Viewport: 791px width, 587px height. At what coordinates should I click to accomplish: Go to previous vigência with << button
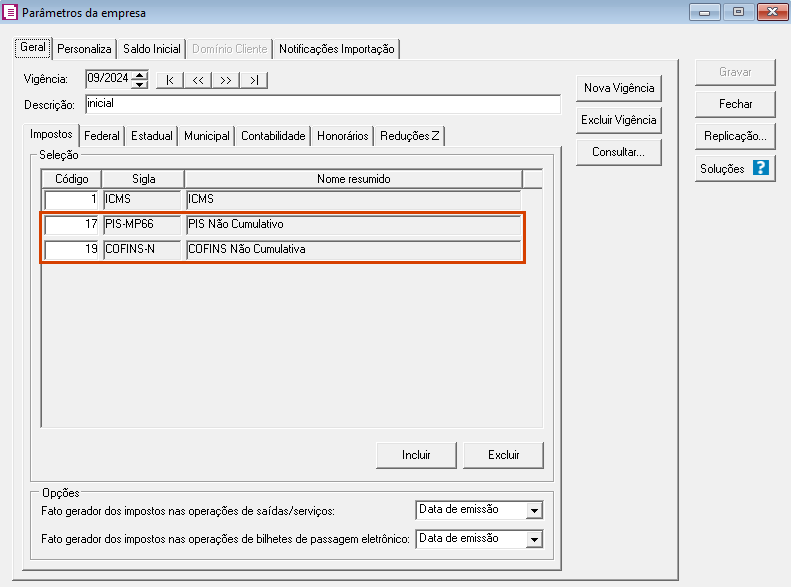click(198, 80)
